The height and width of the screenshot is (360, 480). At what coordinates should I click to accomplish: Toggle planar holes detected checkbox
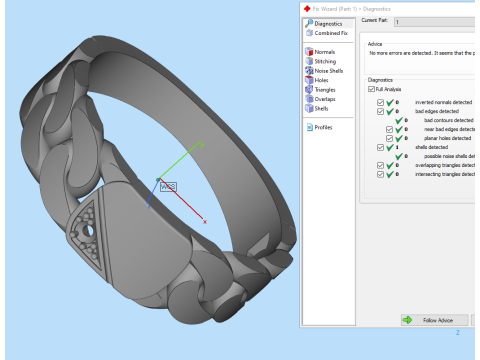tap(389, 138)
